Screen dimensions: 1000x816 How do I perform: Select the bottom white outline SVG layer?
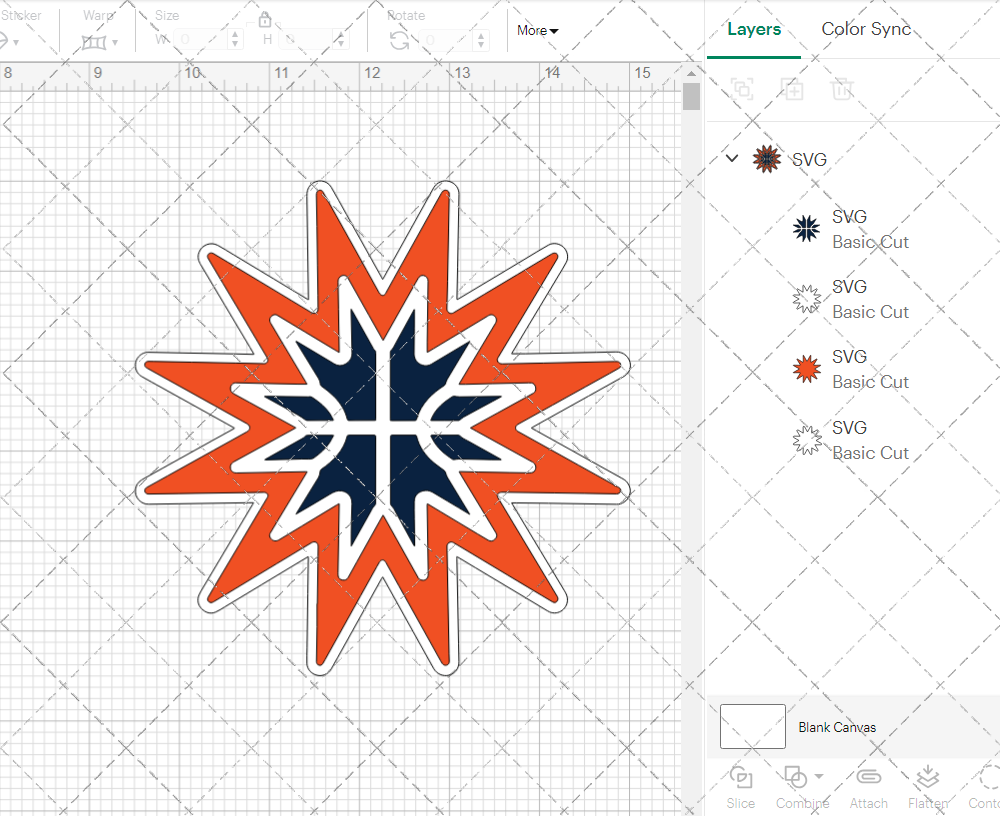point(851,440)
